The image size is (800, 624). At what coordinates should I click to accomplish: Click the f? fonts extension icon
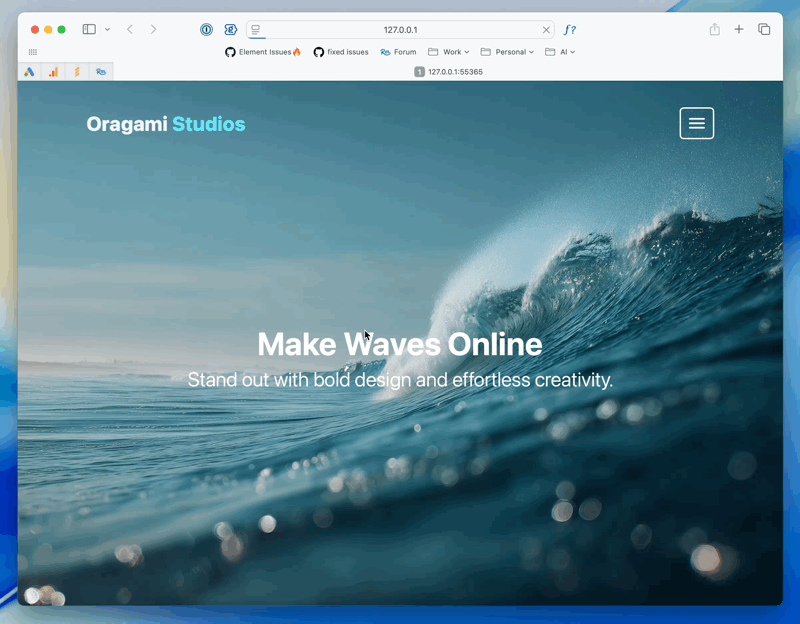click(x=569, y=30)
